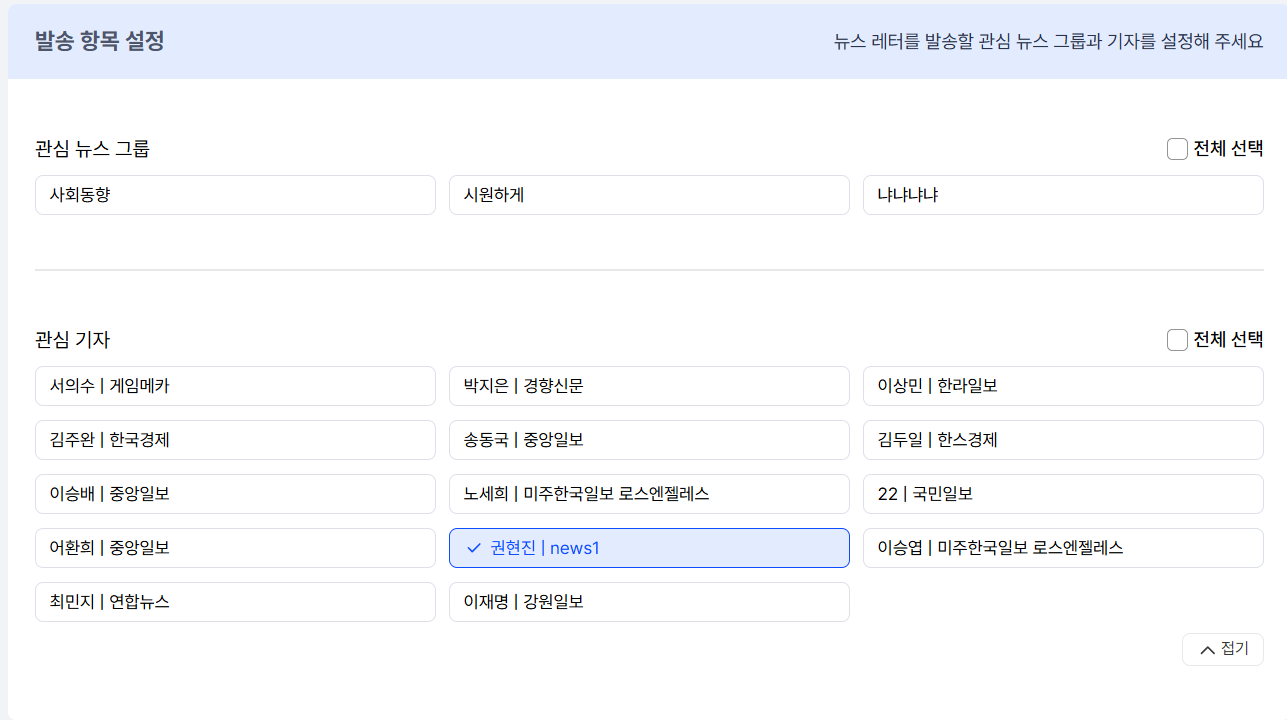
Task: Select reporter 이승엽 | 미주한국일보 로스엔젤레스
Action: click(1063, 548)
